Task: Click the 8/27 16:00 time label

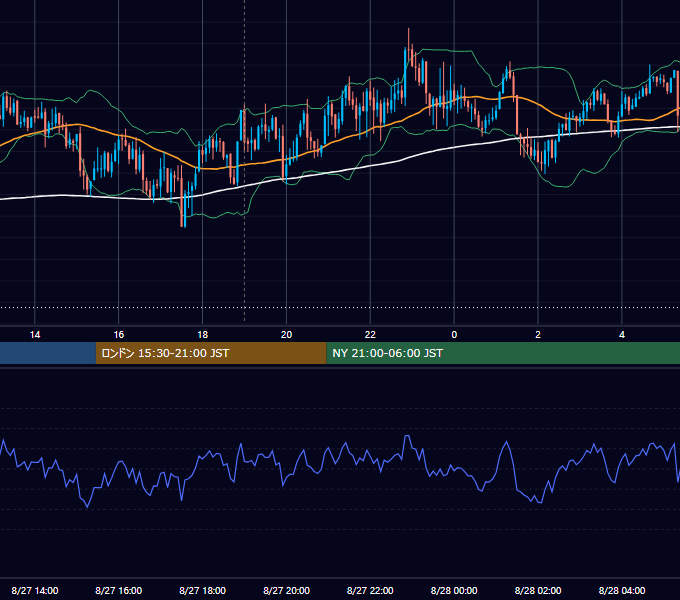Action: (118, 590)
